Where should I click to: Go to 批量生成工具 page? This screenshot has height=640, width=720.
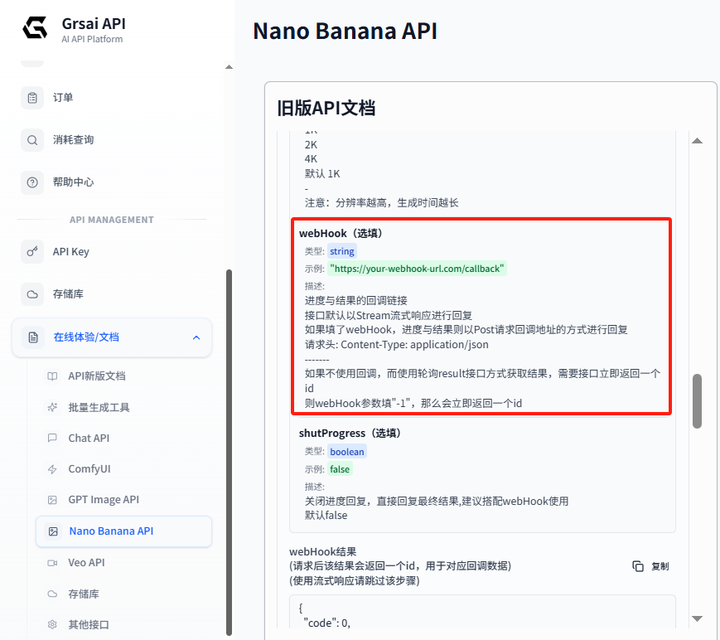point(99,407)
